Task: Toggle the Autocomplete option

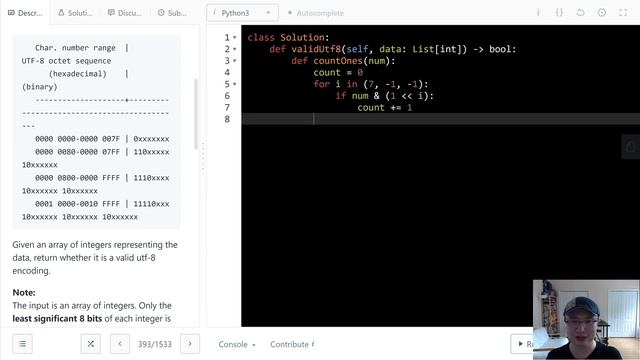Action: point(316,13)
